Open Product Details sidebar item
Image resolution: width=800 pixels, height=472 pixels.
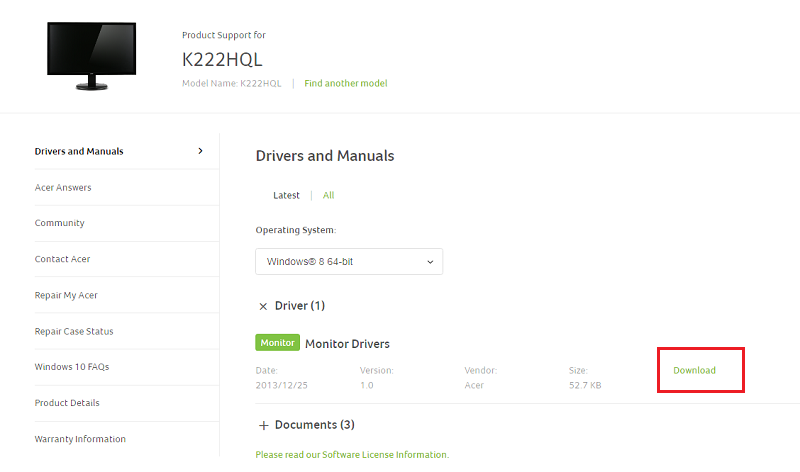coord(67,403)
